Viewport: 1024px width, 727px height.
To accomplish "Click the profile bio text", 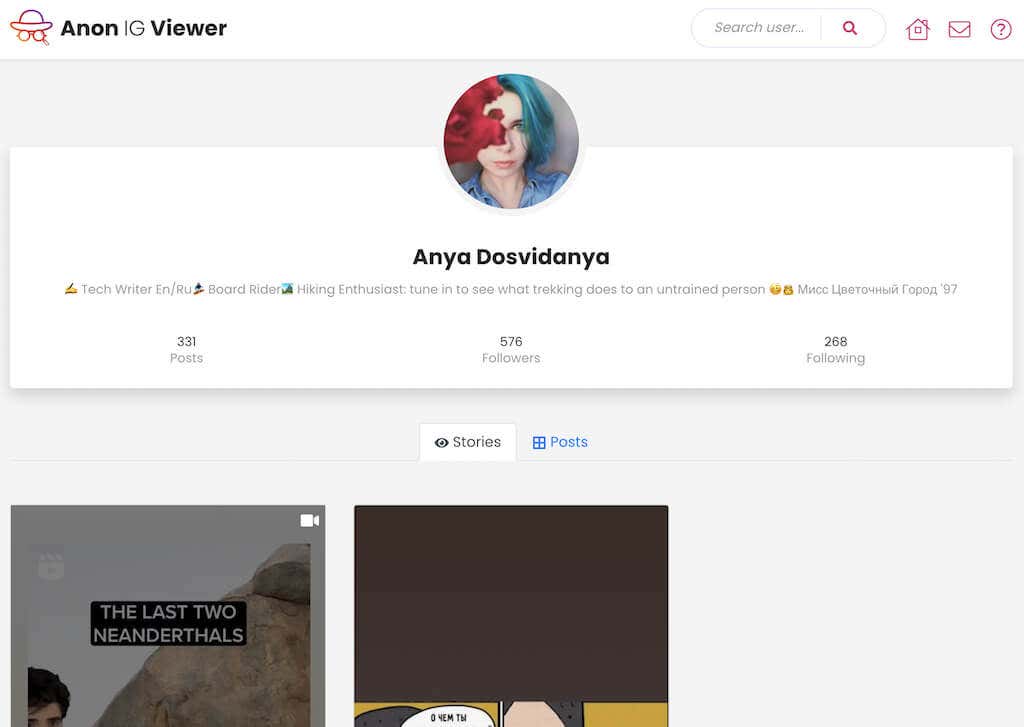I will click(511, 289).
